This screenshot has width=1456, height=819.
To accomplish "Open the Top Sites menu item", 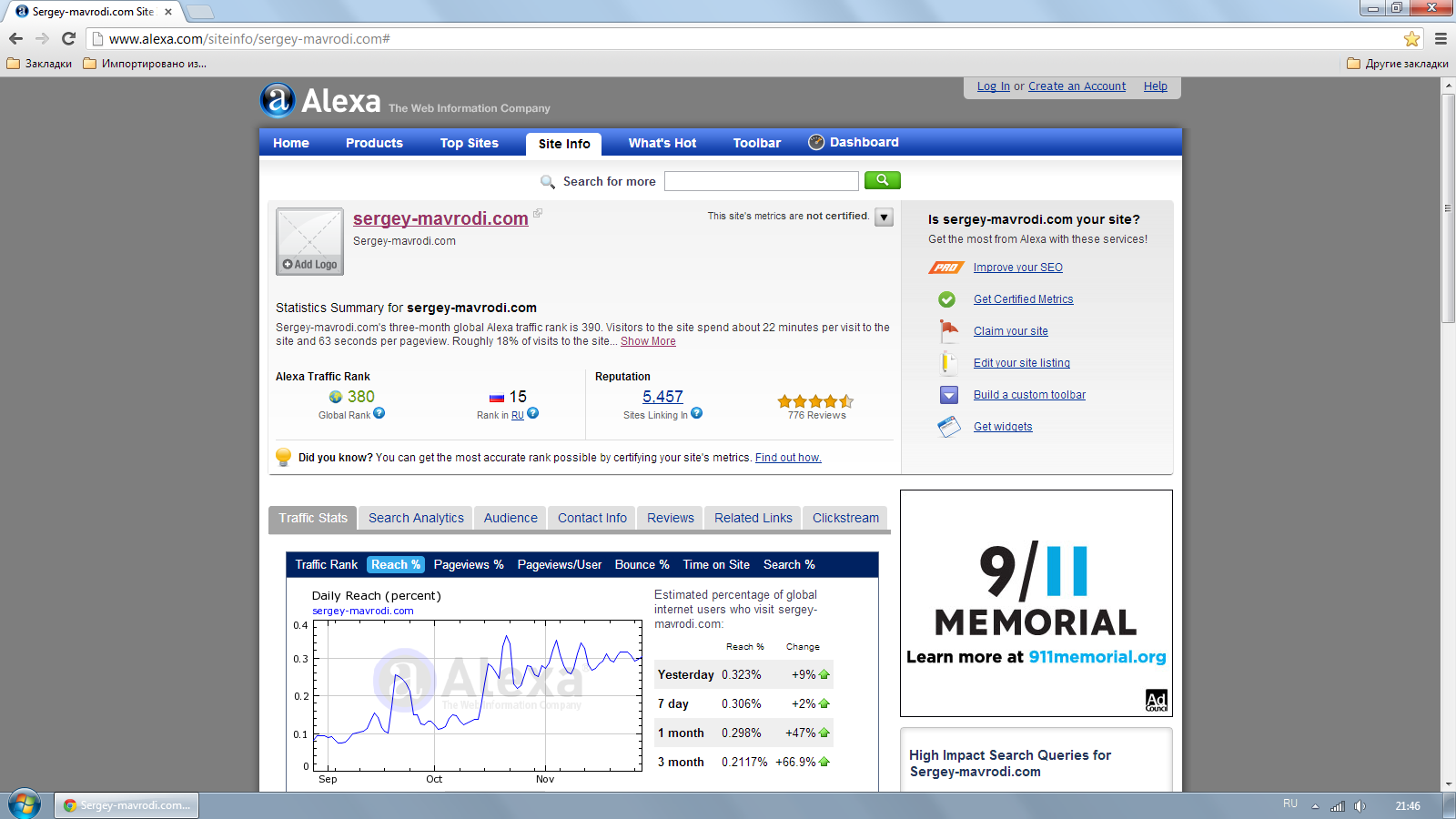I will click(470, 143).
